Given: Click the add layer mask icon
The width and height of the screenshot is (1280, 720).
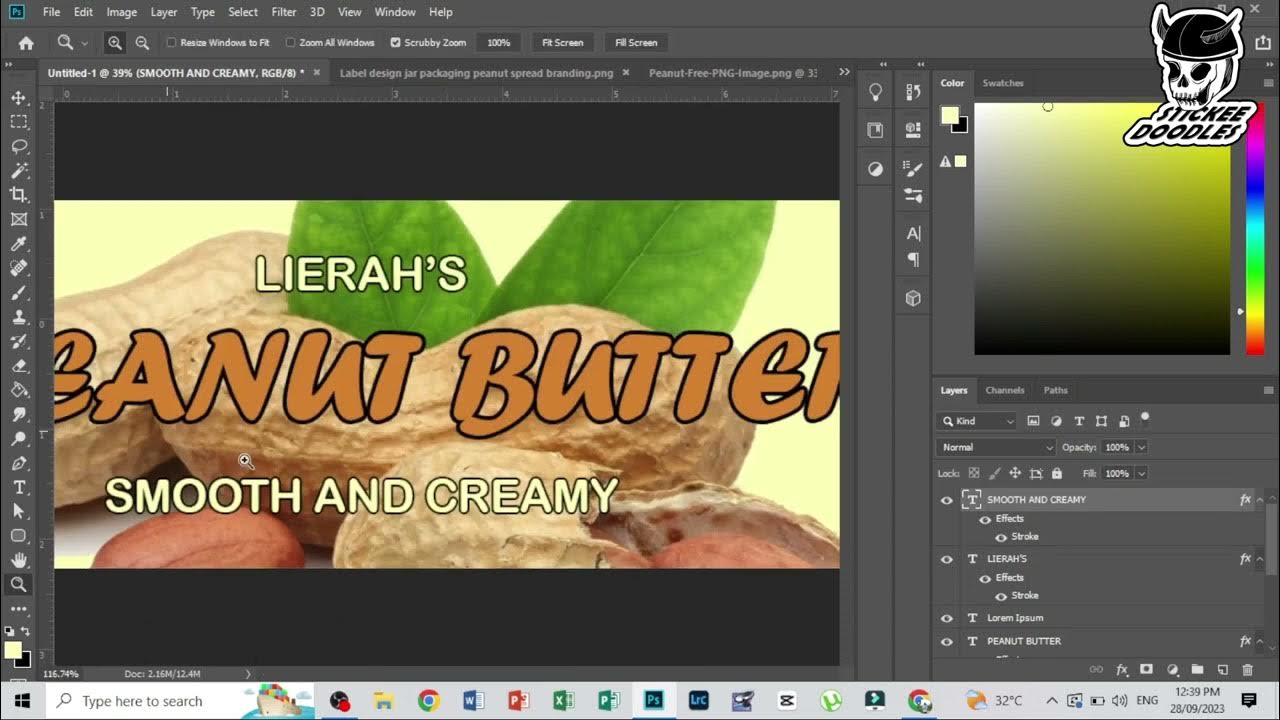Looking at the screenshot, I should [1146, 669].
